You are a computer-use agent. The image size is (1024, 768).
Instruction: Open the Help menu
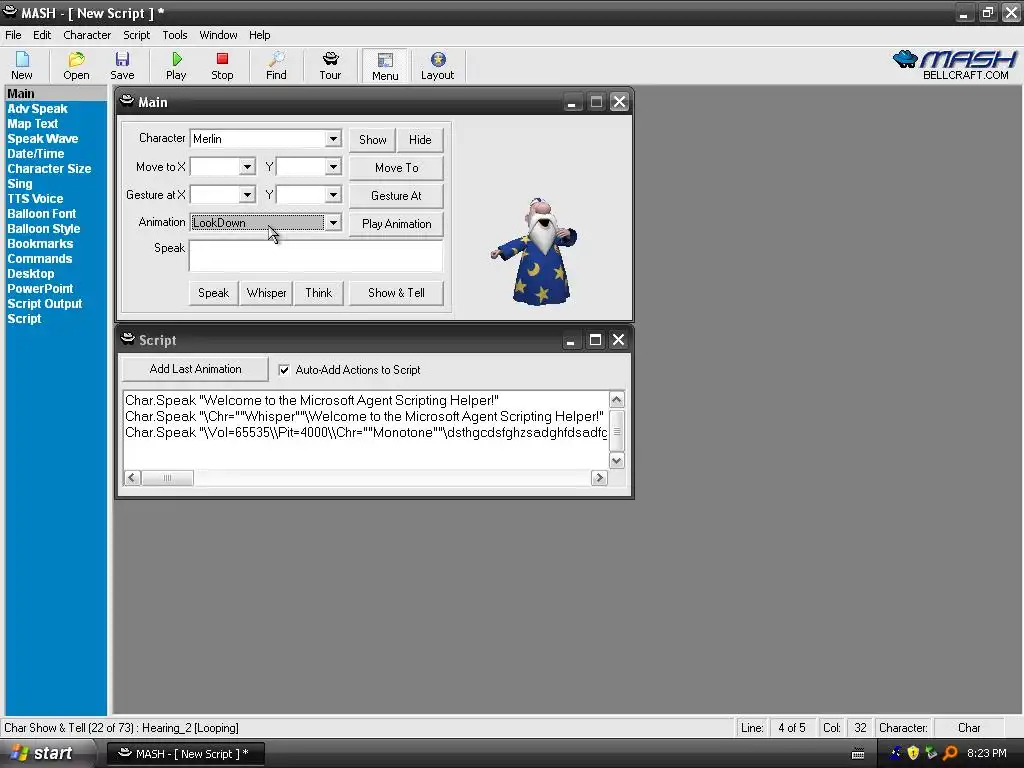259,35
